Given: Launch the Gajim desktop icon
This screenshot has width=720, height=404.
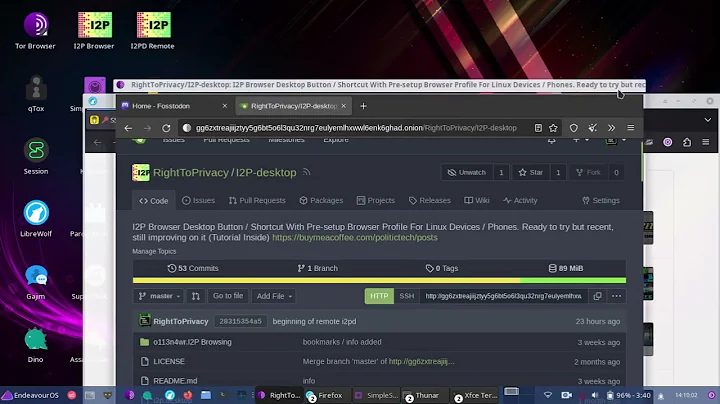Looking at the screenshot, I should pos(36,281).
